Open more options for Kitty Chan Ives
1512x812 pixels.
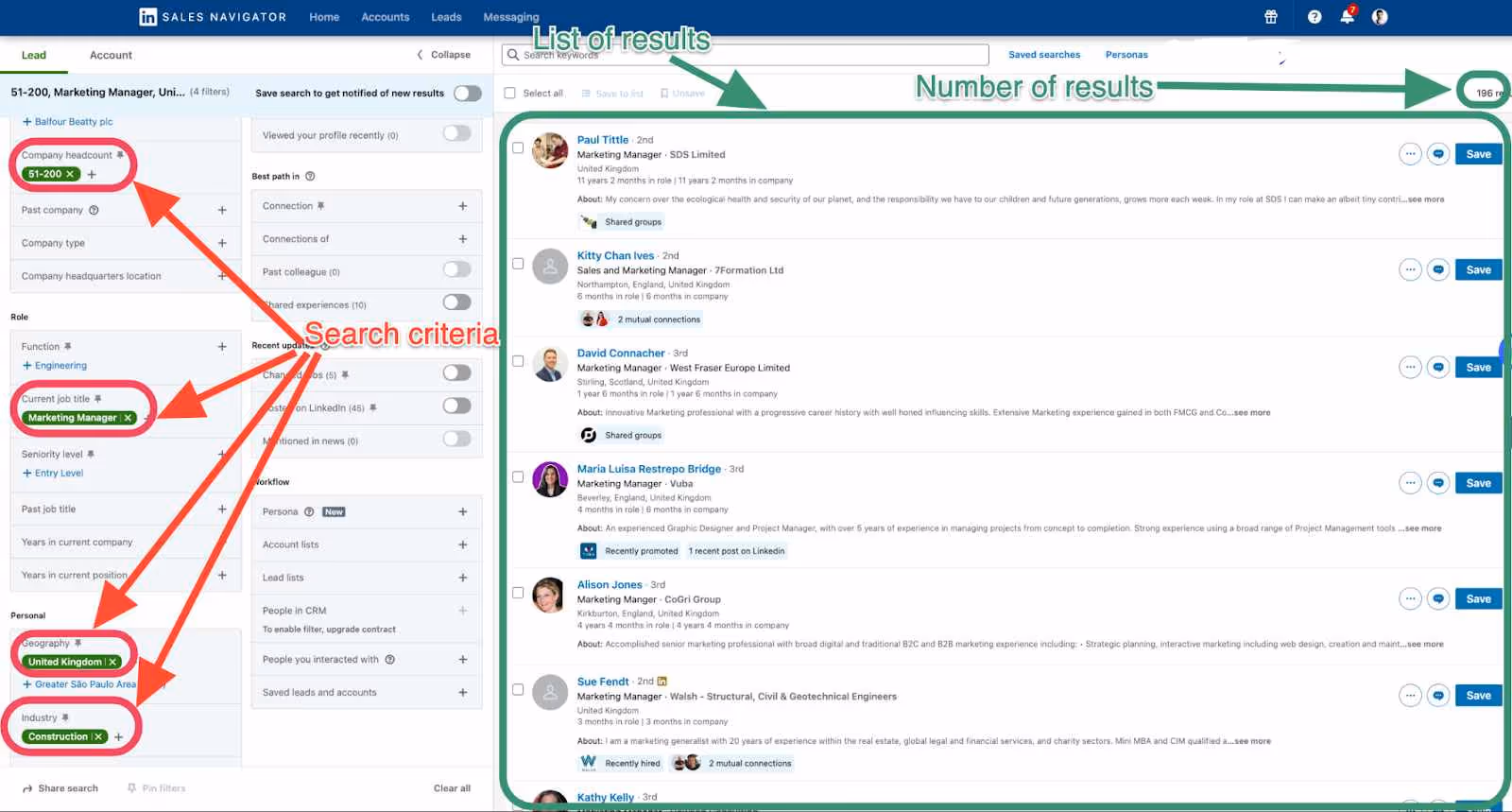point(1410,269)
